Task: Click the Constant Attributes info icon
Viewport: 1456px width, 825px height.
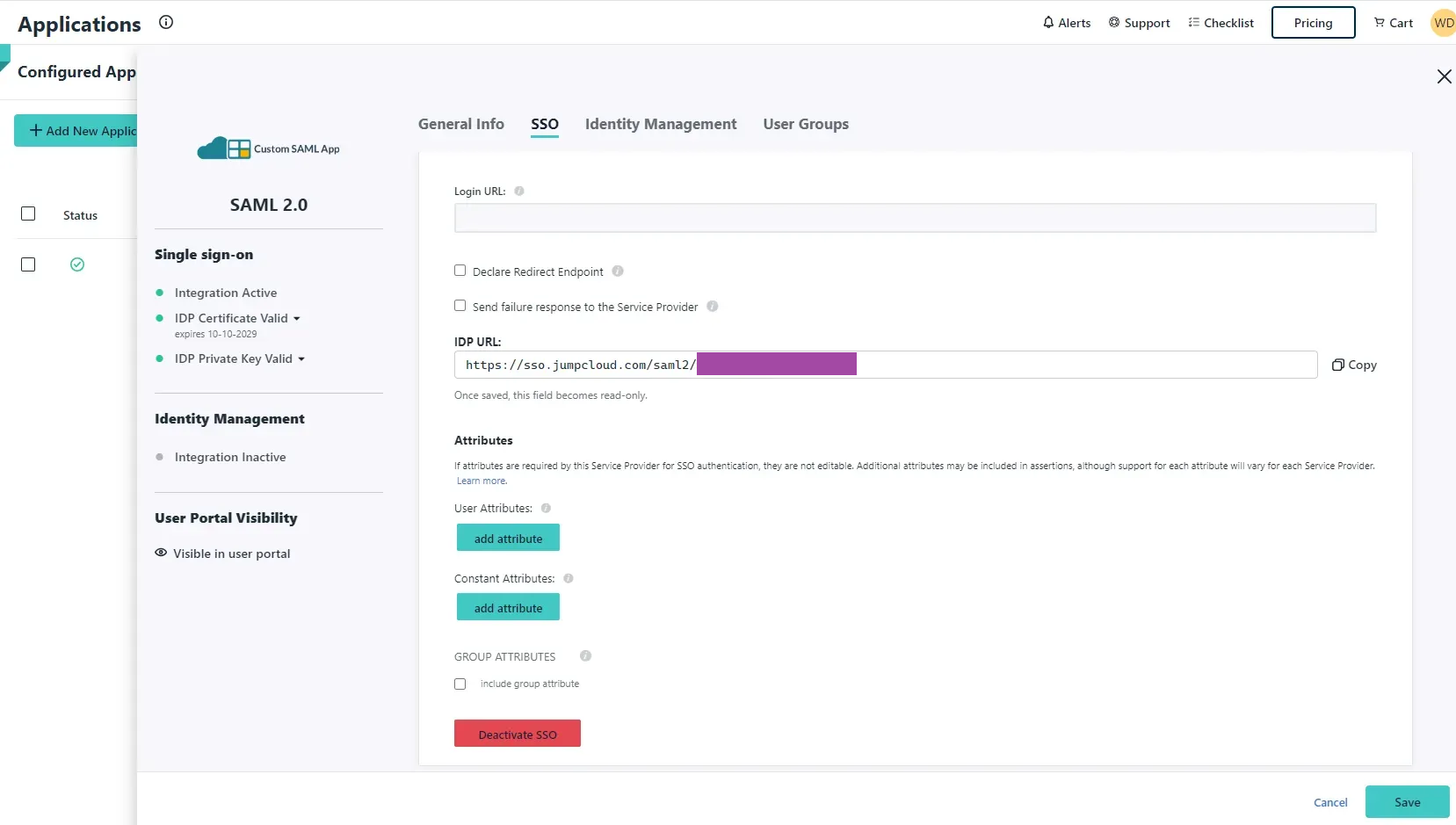Action: click(569, 579)
